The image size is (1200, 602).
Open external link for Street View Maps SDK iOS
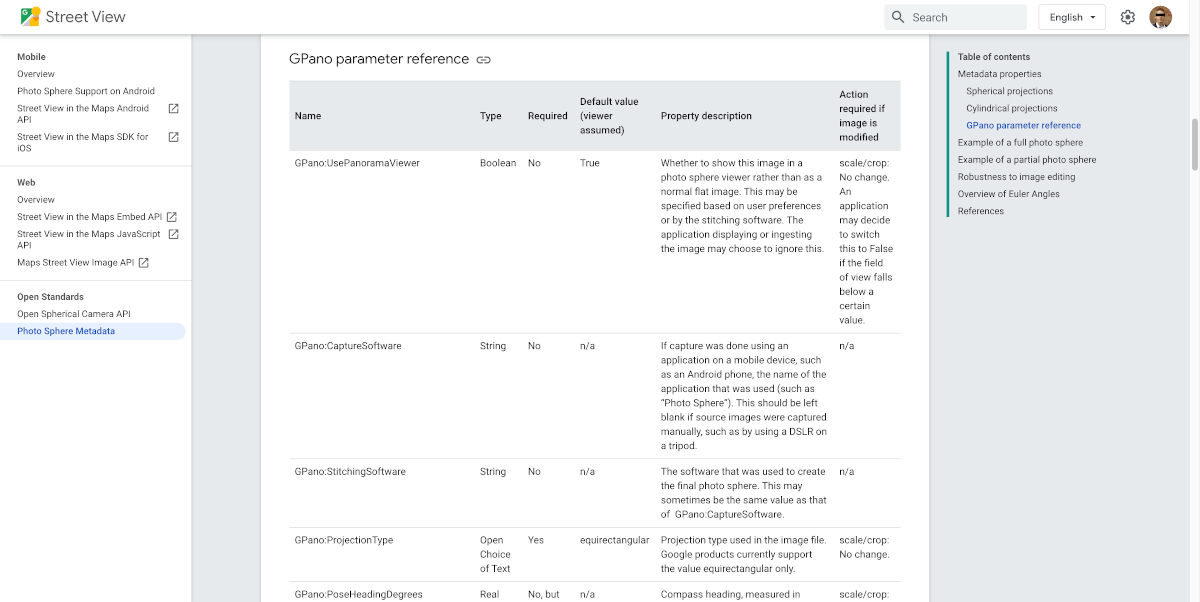(172, 137)
